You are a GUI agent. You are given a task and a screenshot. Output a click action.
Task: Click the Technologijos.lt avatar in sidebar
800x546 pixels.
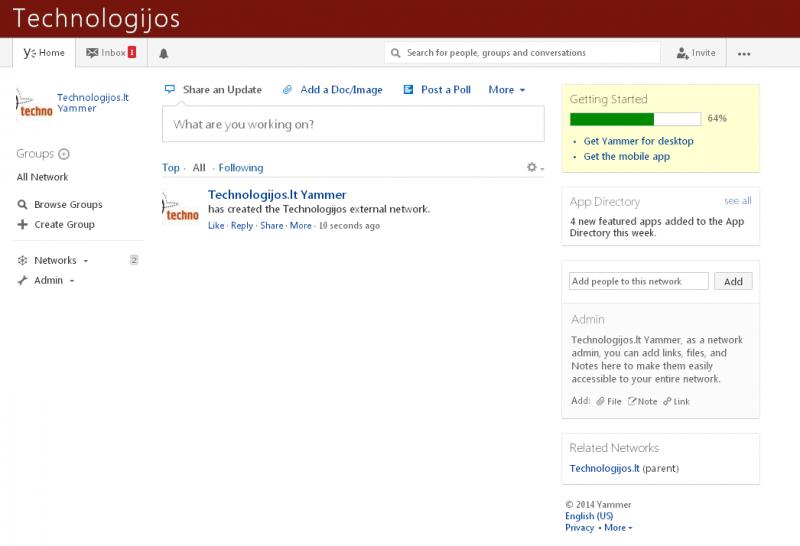click(x=34, y=103)
